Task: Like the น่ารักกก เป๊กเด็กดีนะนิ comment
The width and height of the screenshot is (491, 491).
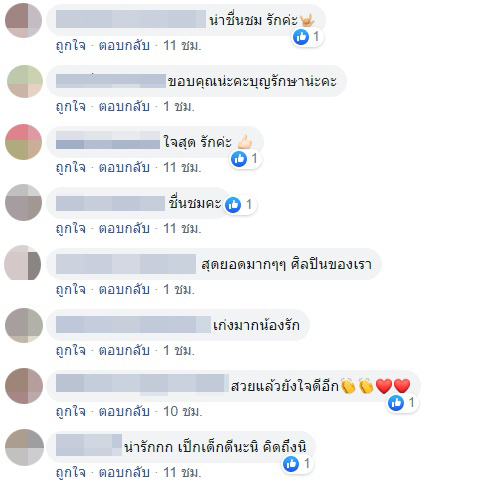Action: (x=71, y=473)
